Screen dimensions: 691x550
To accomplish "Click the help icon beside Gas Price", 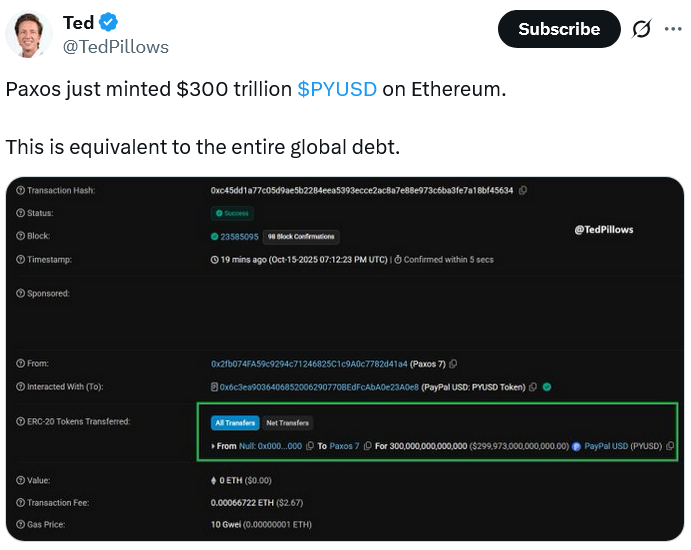I will (20, 525).
